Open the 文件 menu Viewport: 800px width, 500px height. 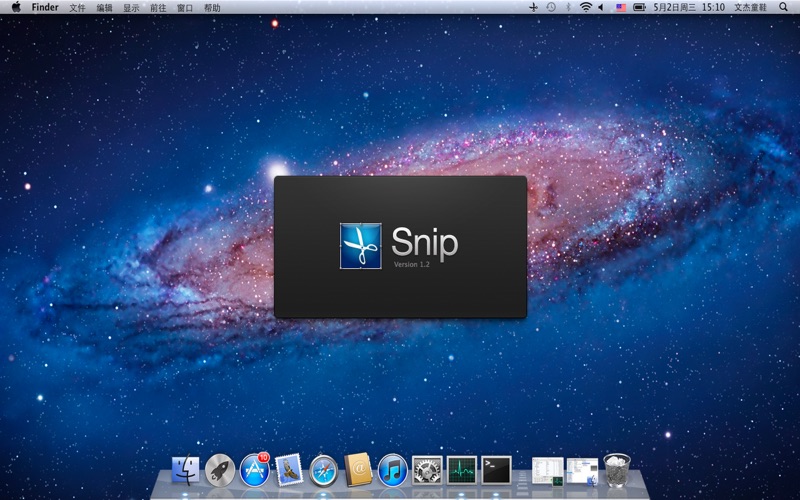(x=77, y=8)
